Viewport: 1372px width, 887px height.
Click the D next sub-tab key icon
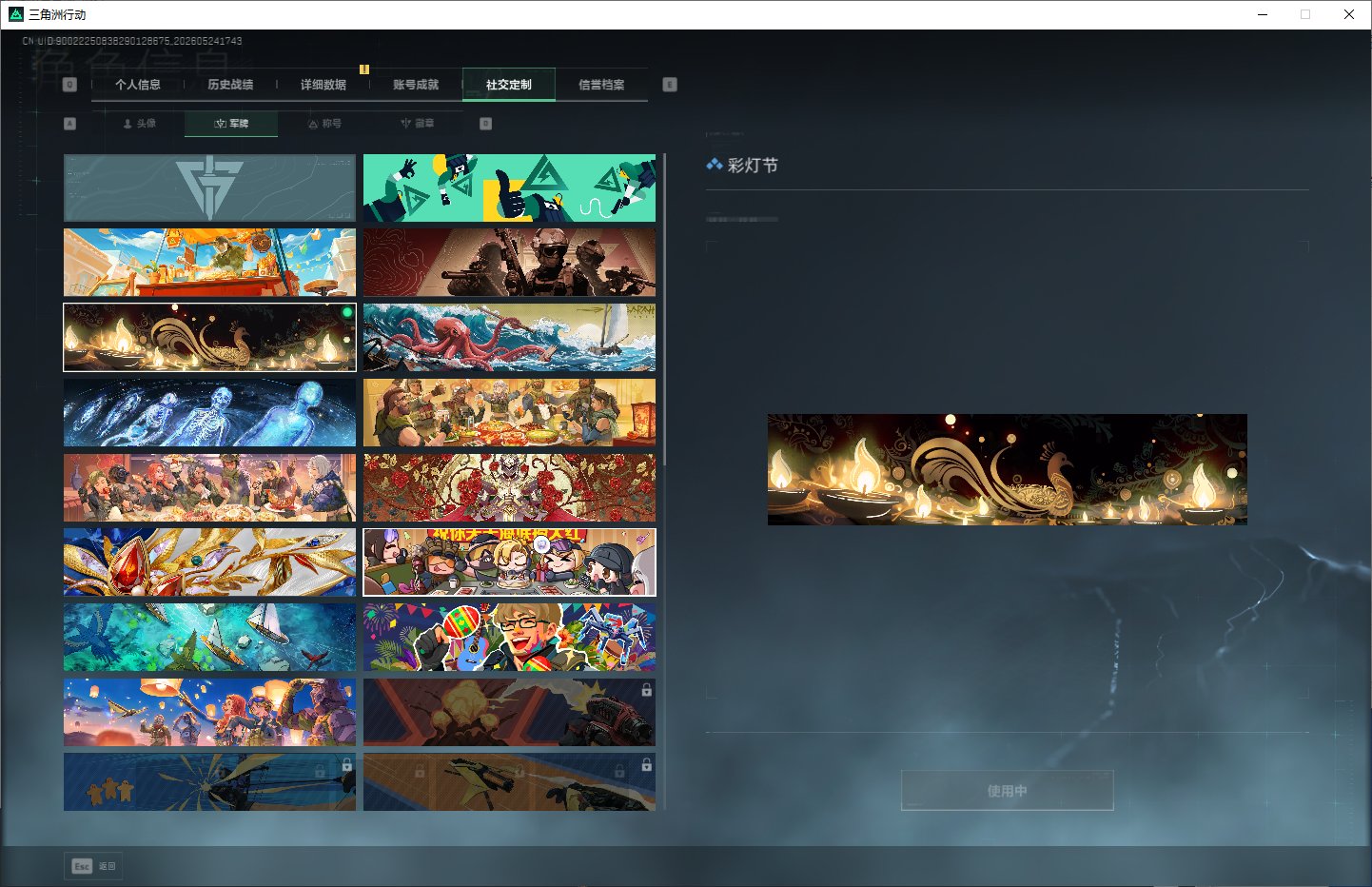[486, 124]
